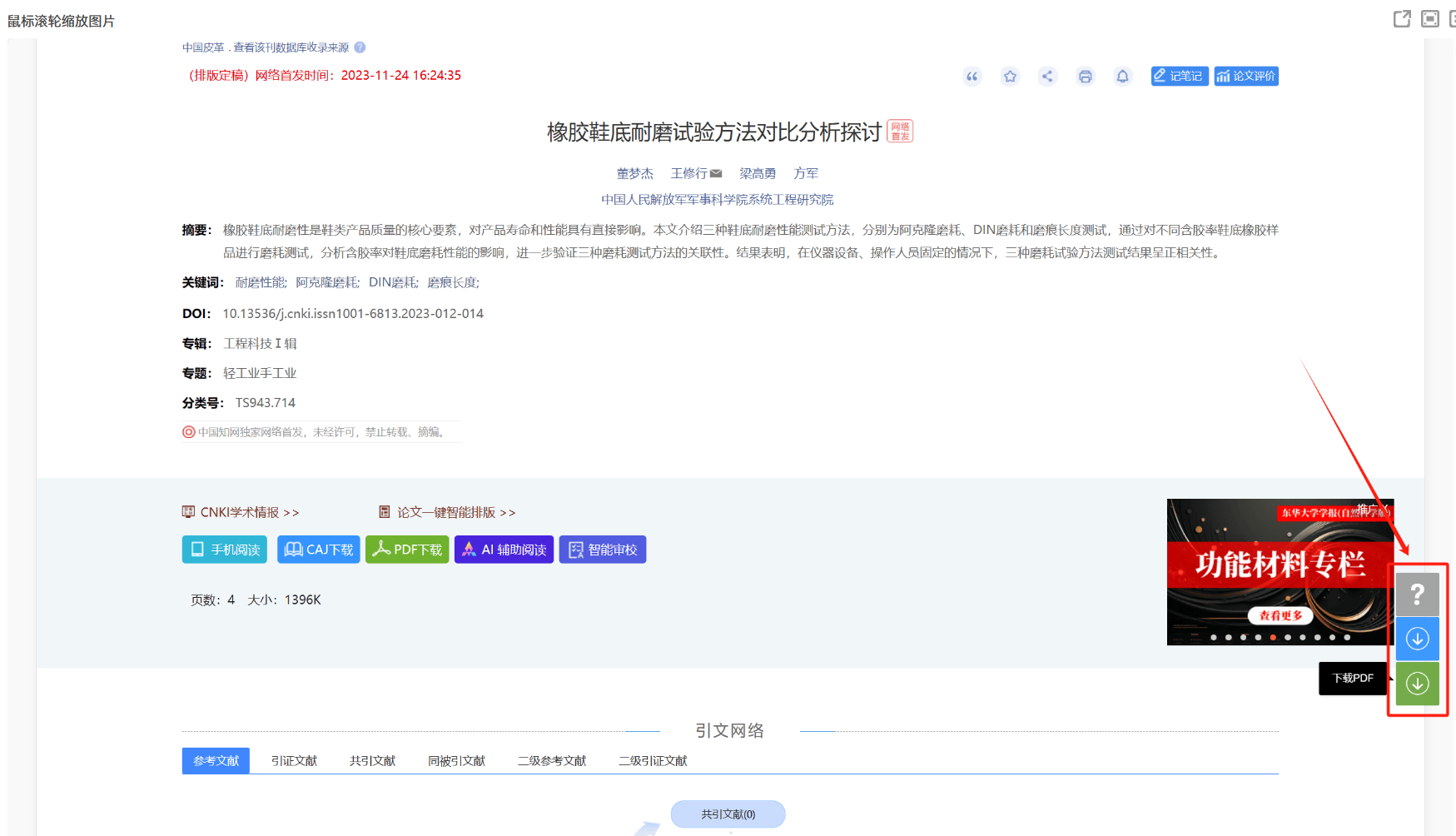1456x836 pixels.
Task: Click the floating question mark help icon
Action: pyautogui.click(x=1417, y=593)
